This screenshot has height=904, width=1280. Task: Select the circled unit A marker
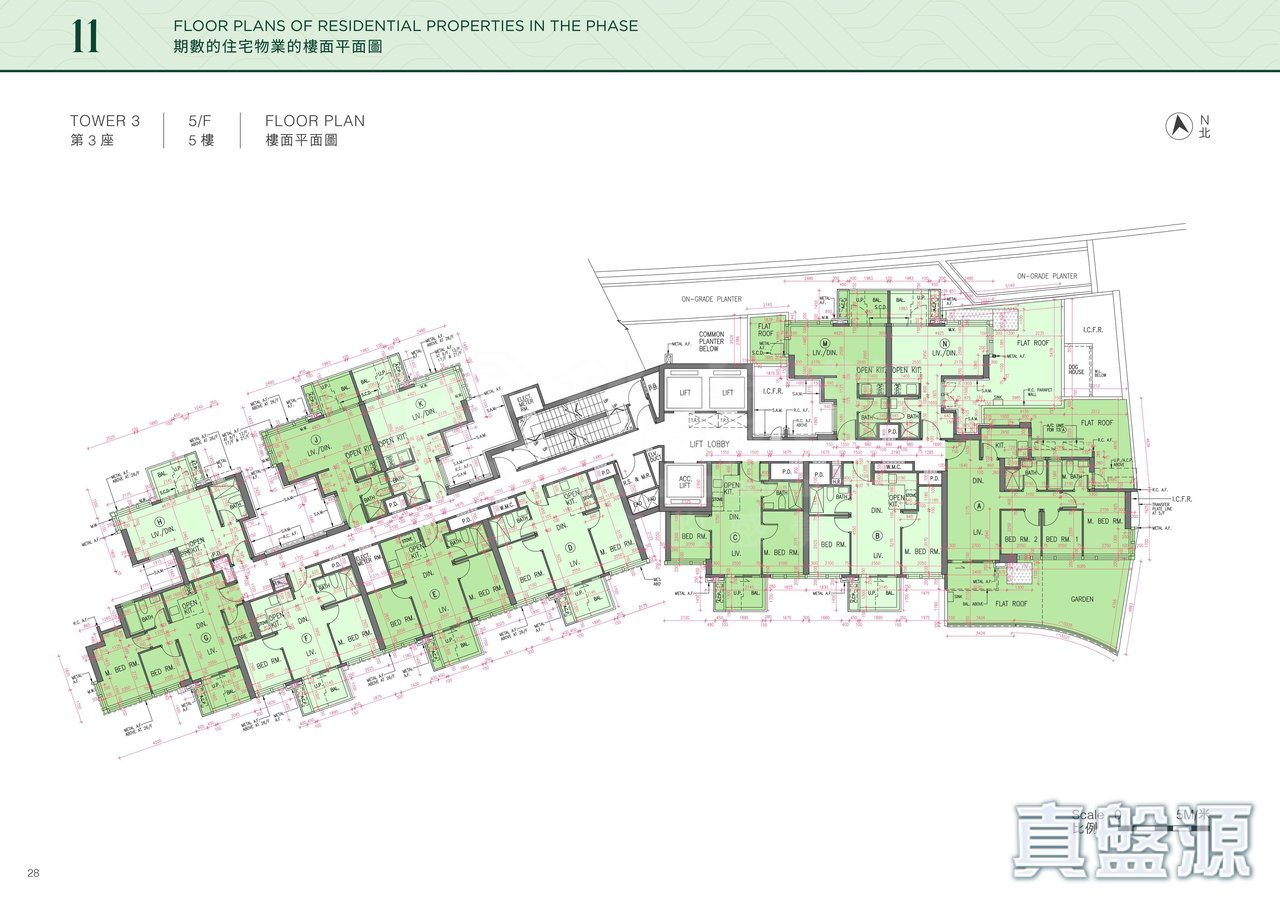tap(978, 507)
